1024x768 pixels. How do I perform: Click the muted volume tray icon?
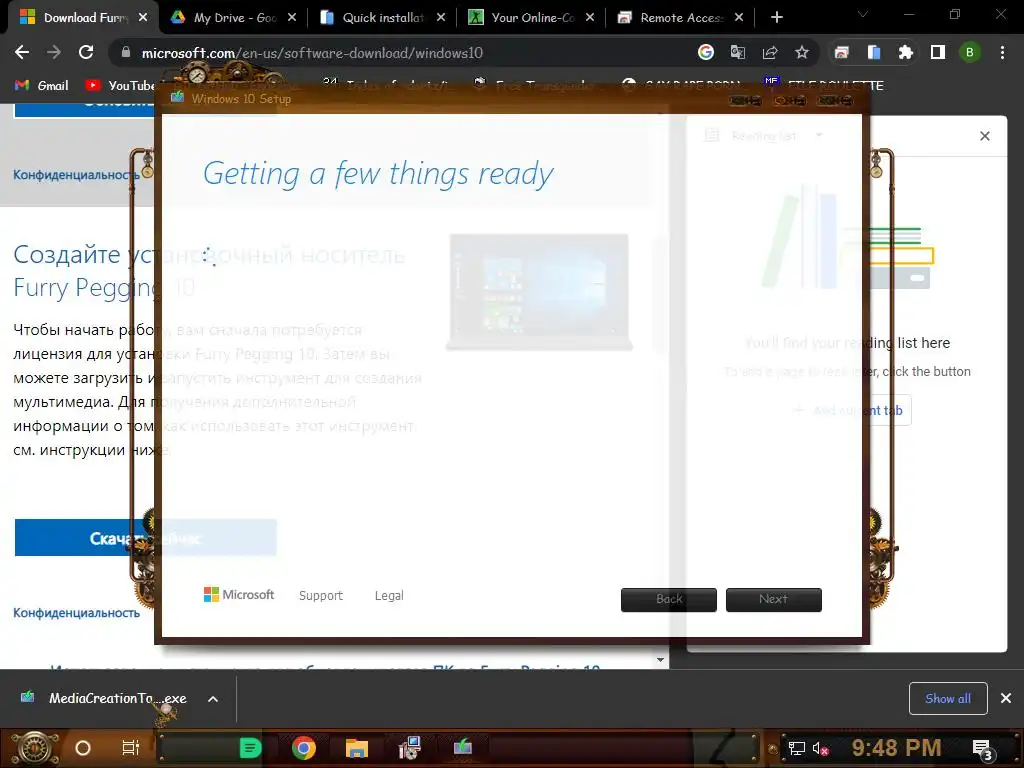click(820, 748)
